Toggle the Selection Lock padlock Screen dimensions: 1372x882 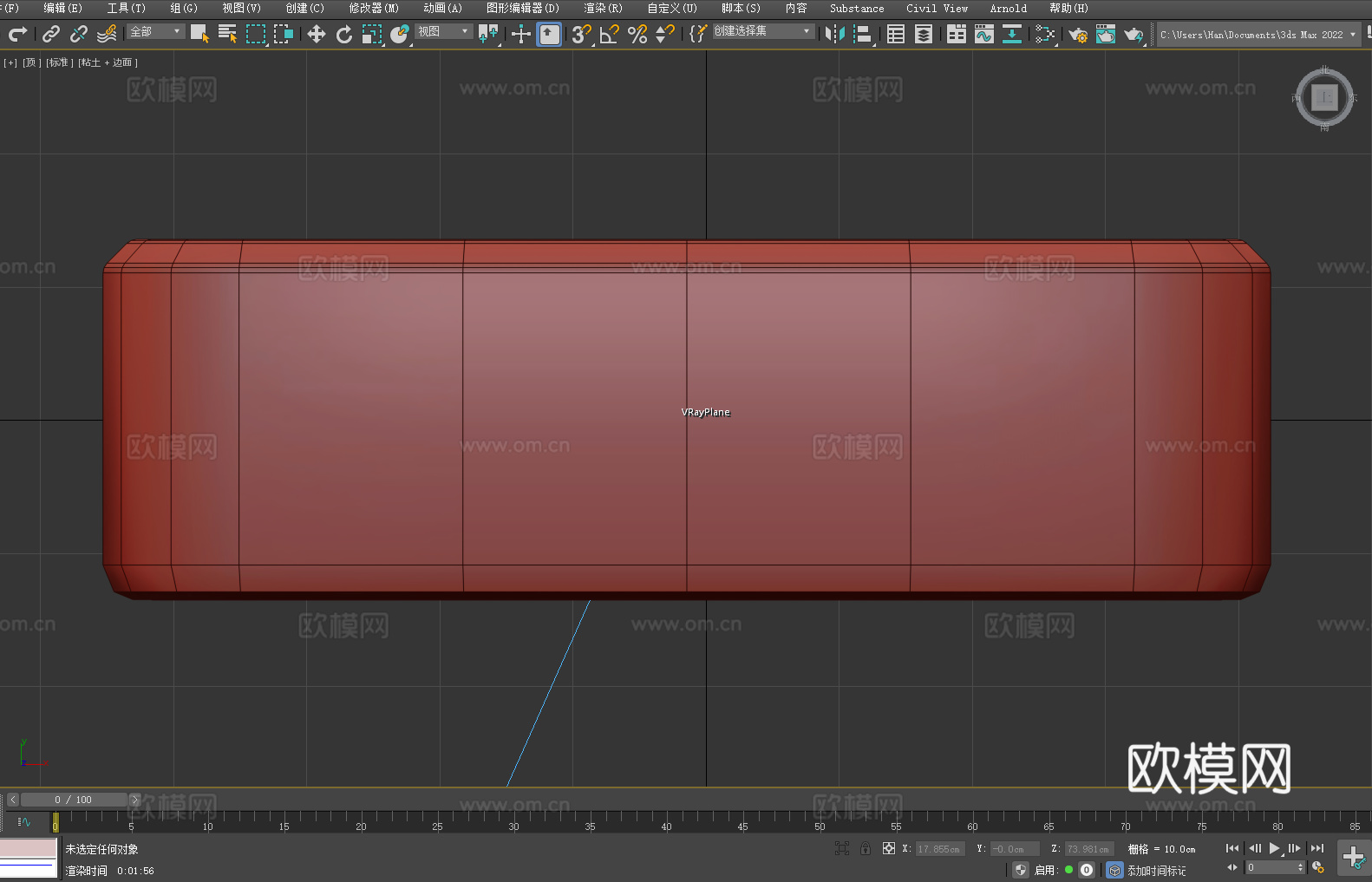tap(866, 848)
